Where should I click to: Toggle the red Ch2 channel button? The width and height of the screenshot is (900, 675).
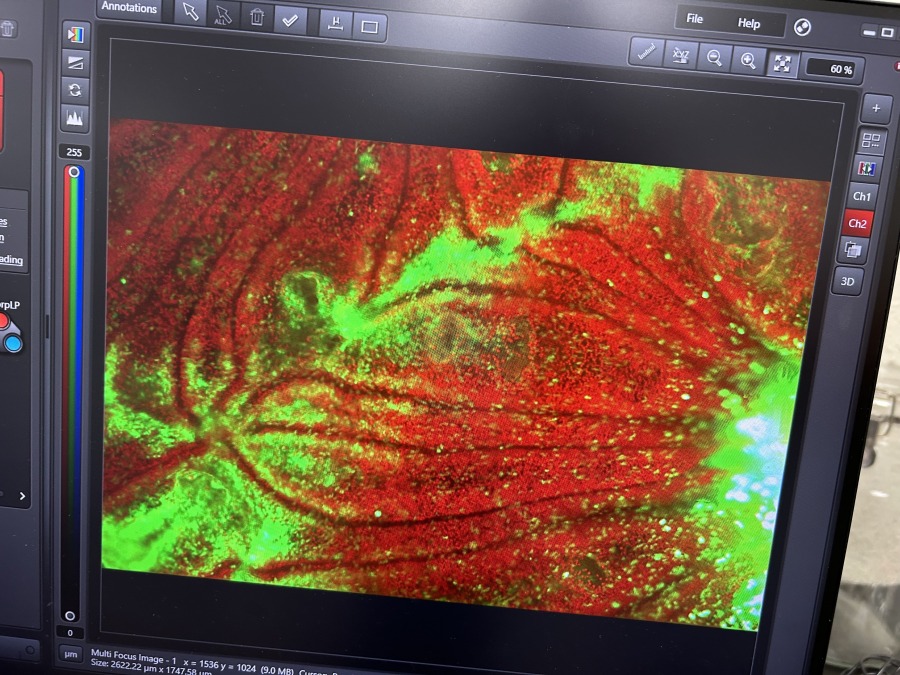(858, 223)
